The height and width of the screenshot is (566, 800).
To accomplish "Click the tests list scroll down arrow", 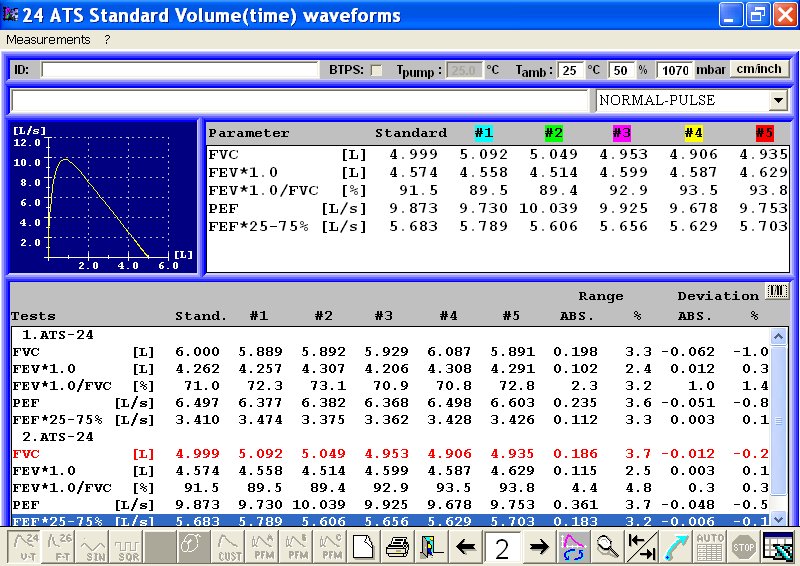I will (778, 519).
